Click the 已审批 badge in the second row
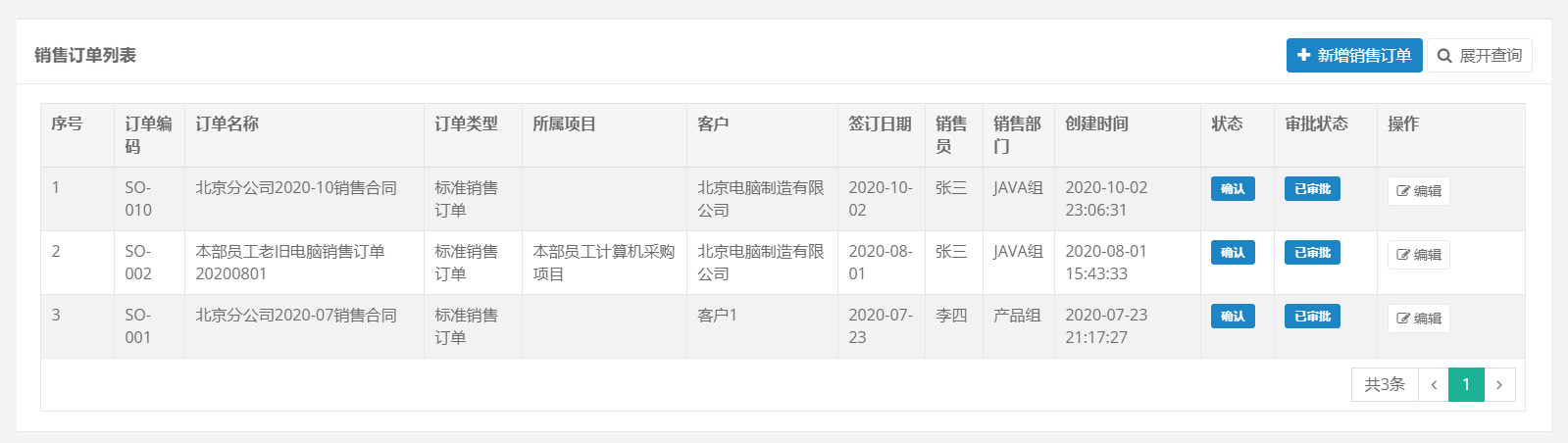 pos(1312,253)
